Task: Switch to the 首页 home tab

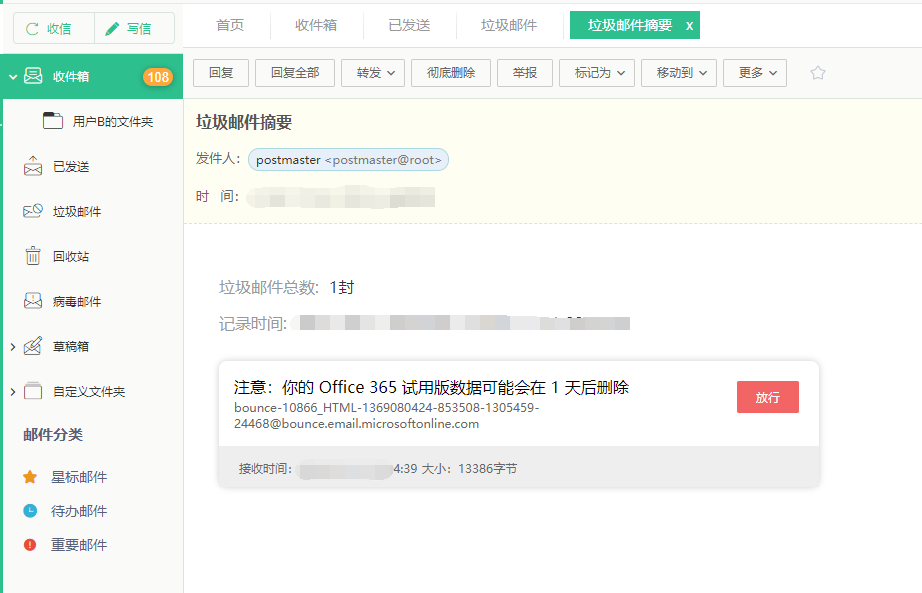Action: coord(229,25)
